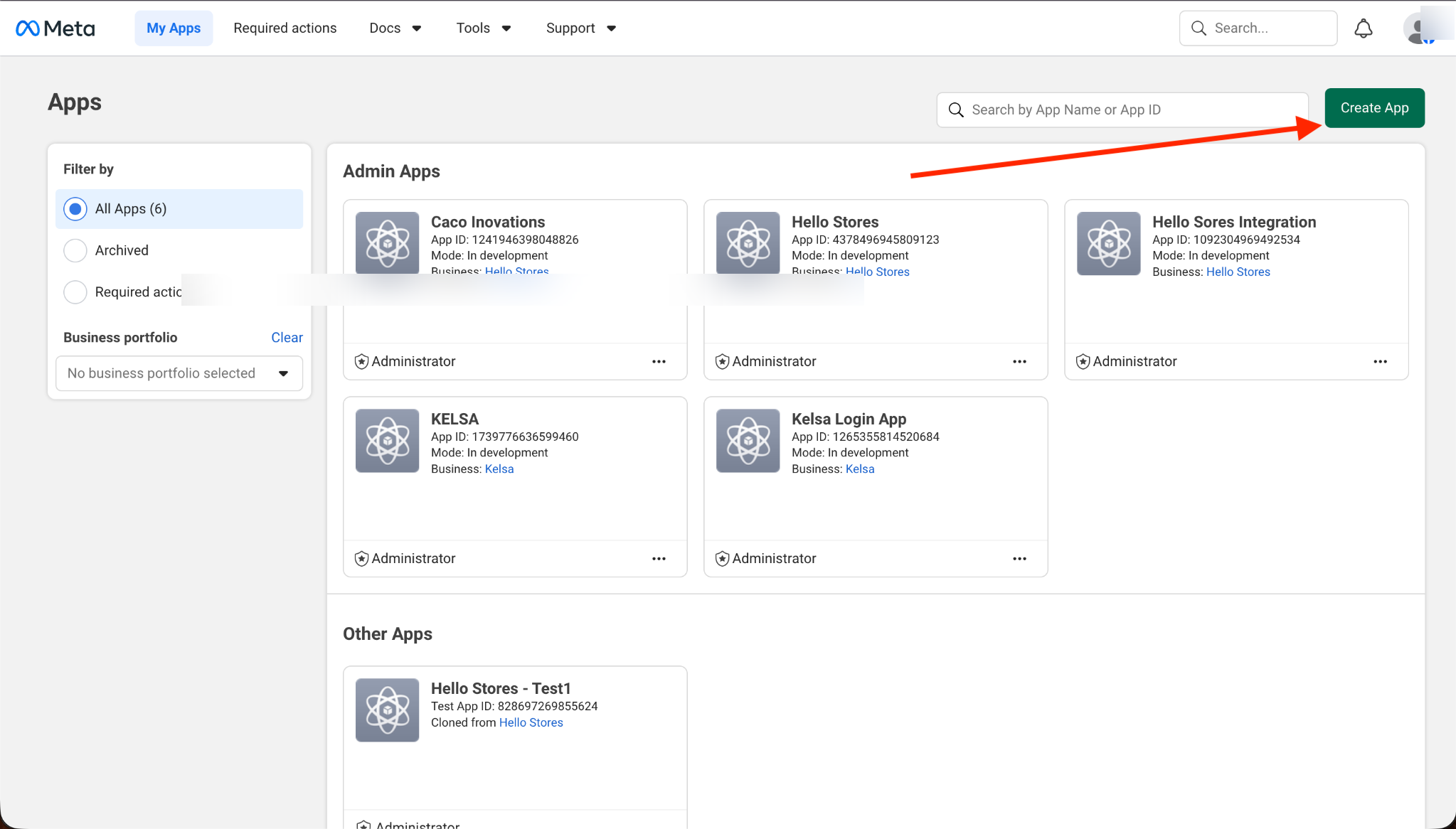Open Hello Stores link under Cloned from
Viewport: 1456px width, 829px height.
click(x=531, y=722)
